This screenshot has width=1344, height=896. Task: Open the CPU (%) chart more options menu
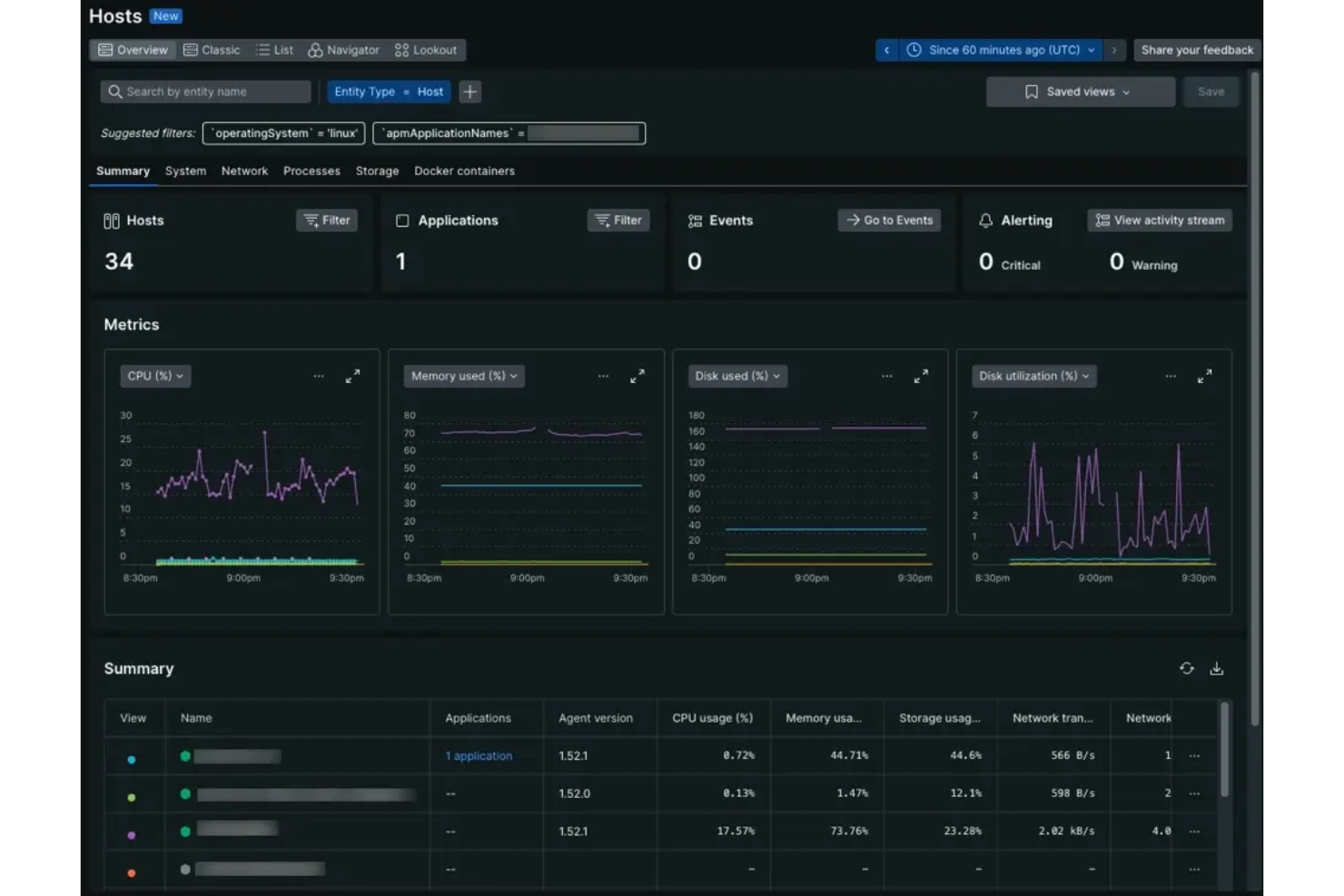[319, 376]
